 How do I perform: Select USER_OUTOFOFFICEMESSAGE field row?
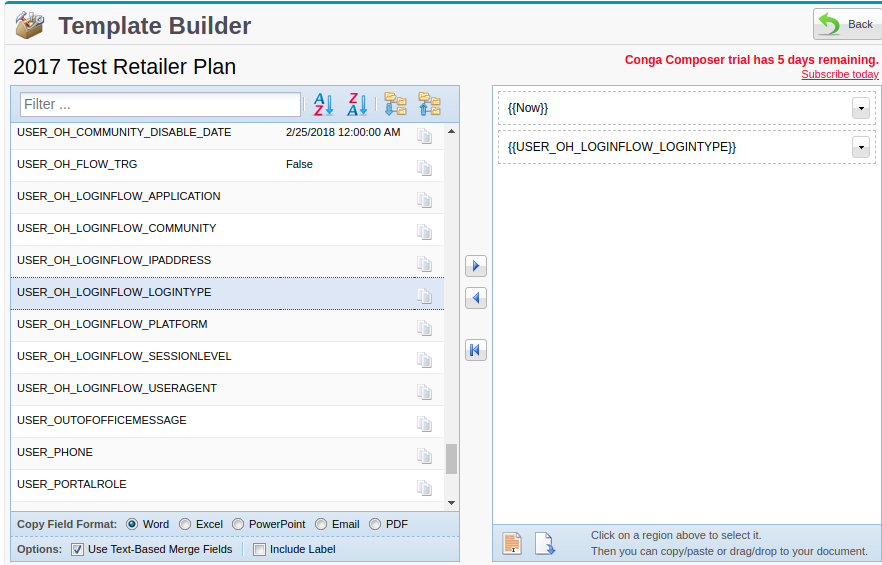[x=102, y=421]
